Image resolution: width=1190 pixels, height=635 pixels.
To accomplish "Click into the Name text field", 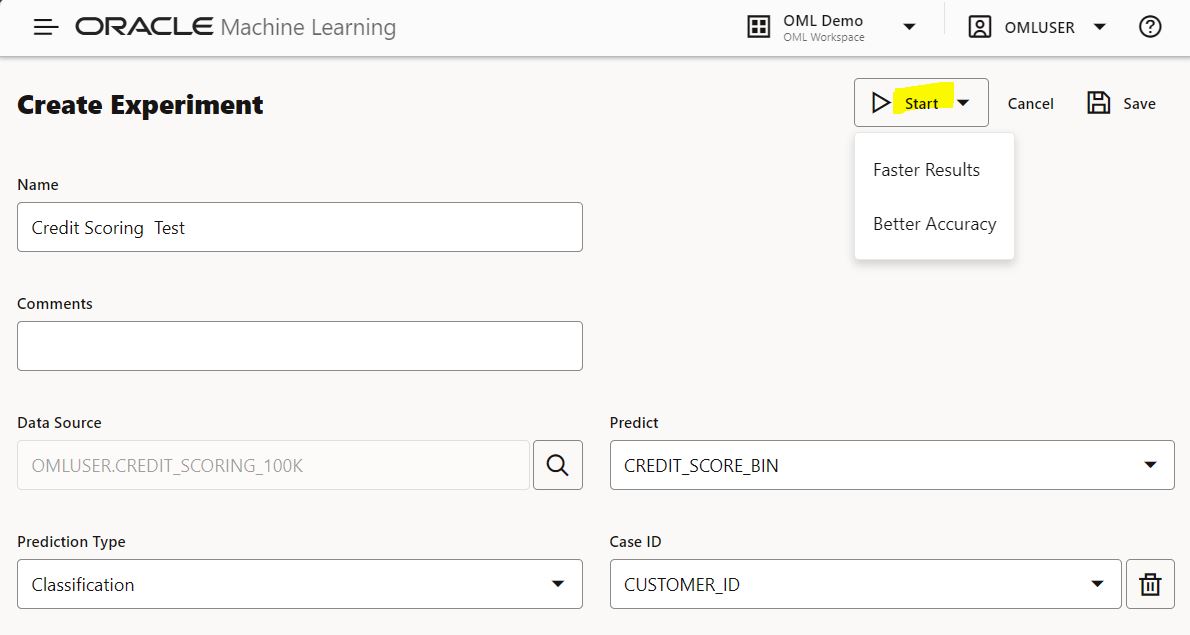I will pyautogui.click(x=300, y=227).
